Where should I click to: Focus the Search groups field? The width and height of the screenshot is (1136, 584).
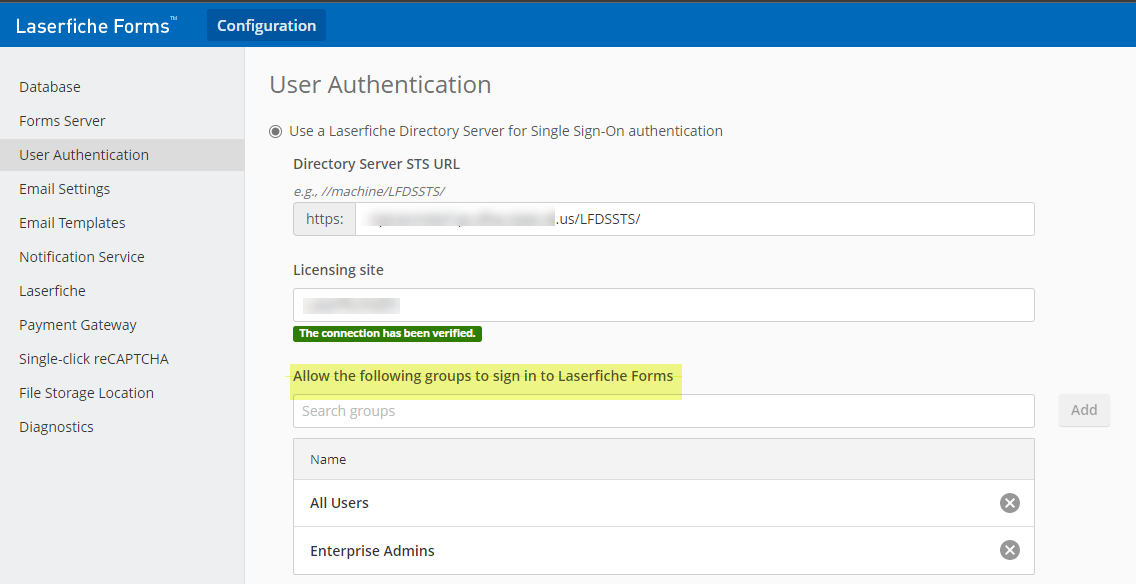(x=664, y=411)
